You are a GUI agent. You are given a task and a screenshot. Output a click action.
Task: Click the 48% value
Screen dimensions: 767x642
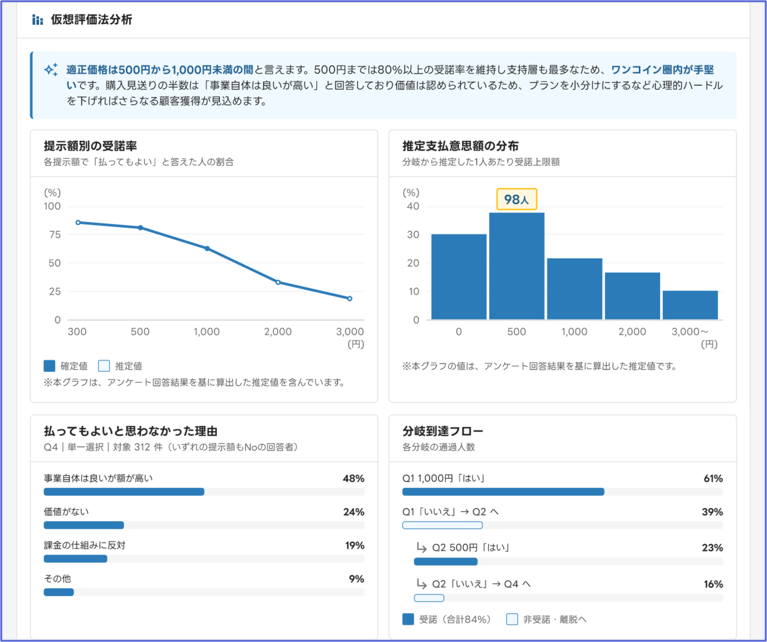[354, 478]
